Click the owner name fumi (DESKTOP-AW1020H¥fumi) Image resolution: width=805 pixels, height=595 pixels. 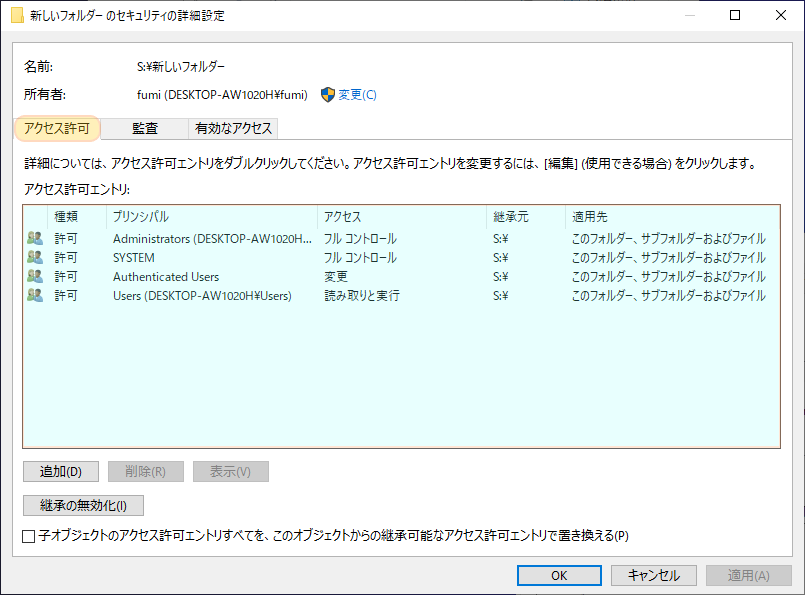(222, 94)
